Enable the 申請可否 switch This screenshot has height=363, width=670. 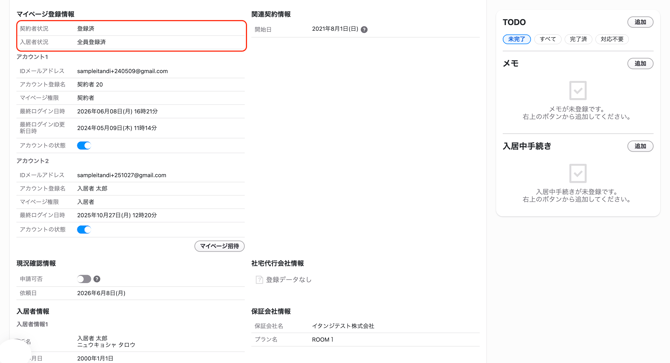coord(84,279)
